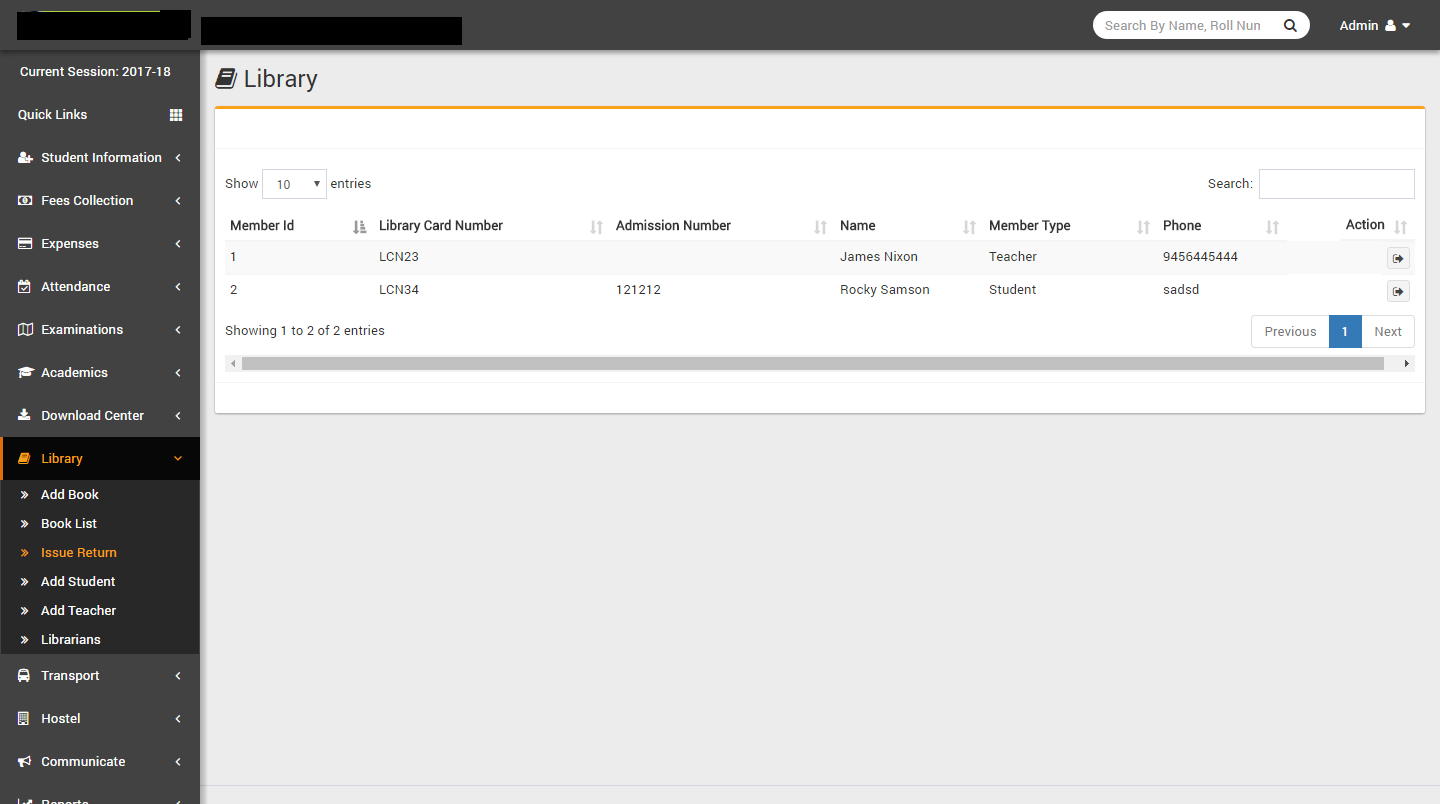Expand the Student Information sidebar menu

click(x=100, y=158)
